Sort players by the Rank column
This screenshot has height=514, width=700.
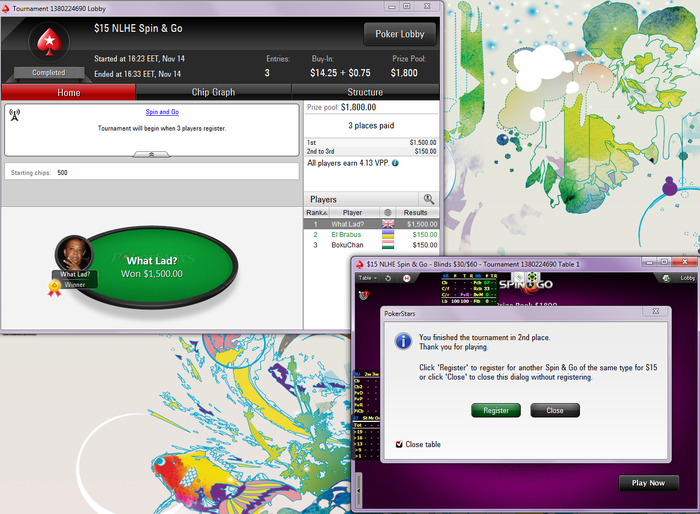pyautogui.click(x=317, y=213)
